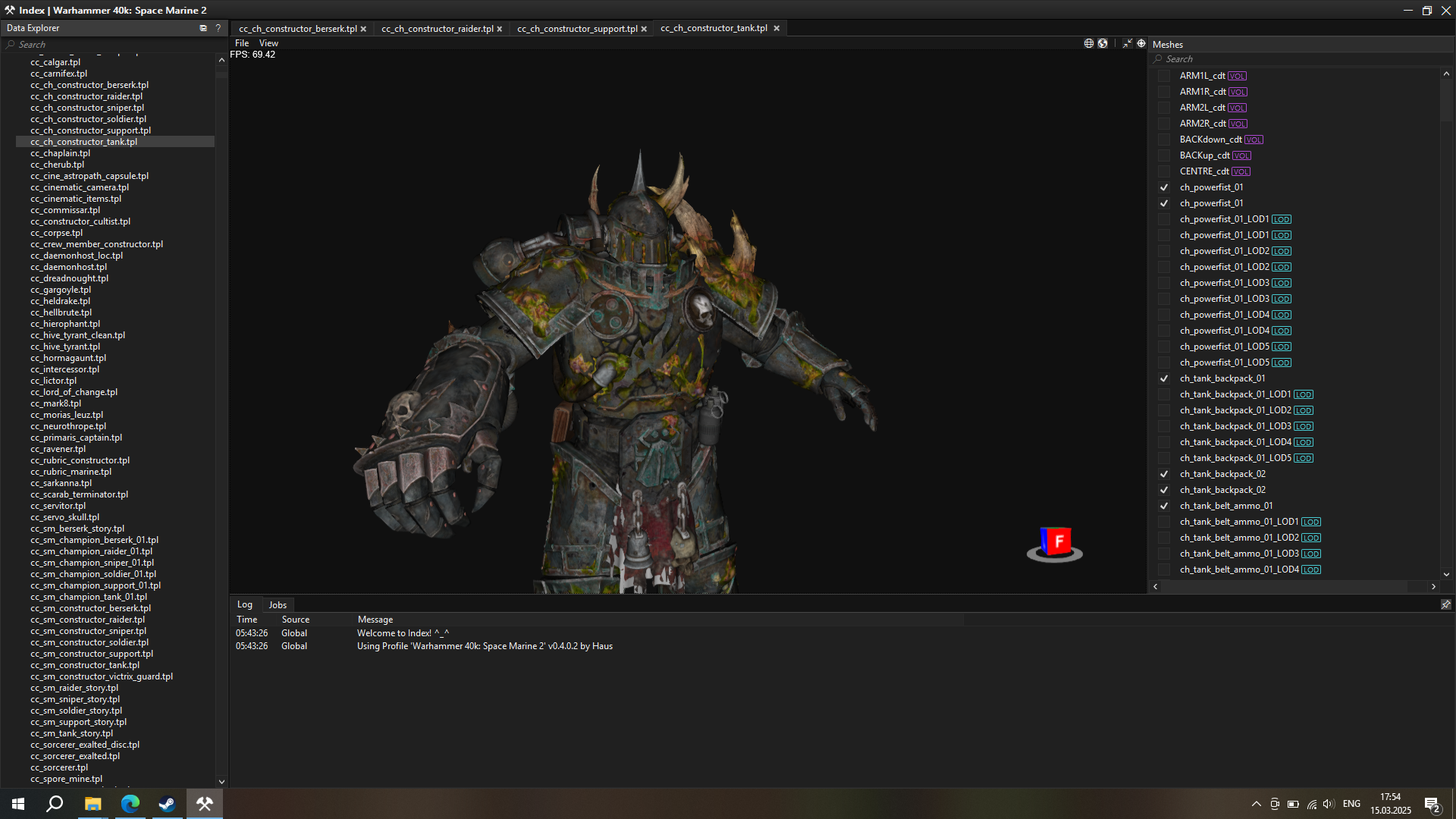Screen dimensions: 1456x819
Task: Toggle the shaded globe view icon
Action: pyautogui.click(x=1103, y=43)
